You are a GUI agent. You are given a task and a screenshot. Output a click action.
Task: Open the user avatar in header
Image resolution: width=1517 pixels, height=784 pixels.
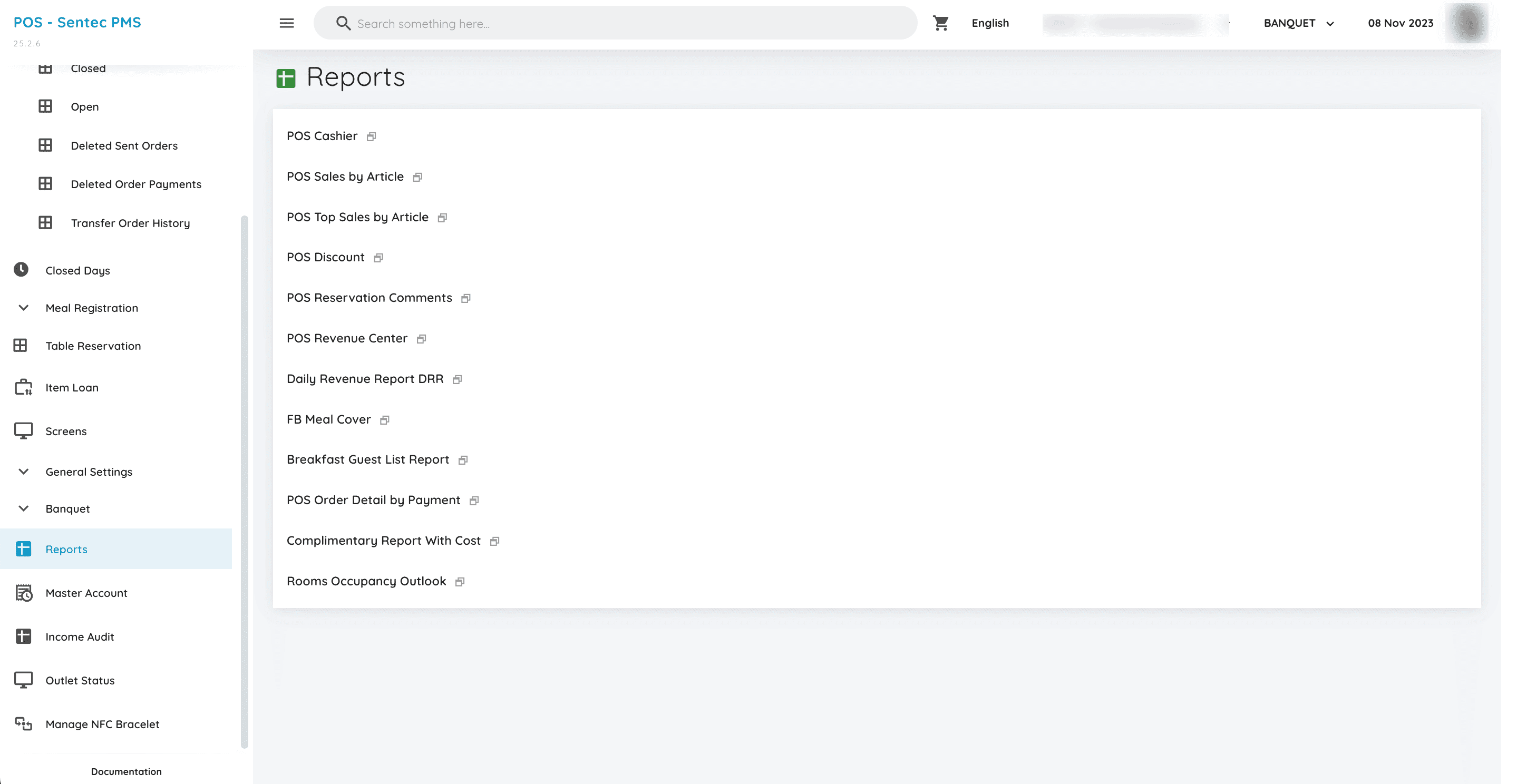(1466, 23)
